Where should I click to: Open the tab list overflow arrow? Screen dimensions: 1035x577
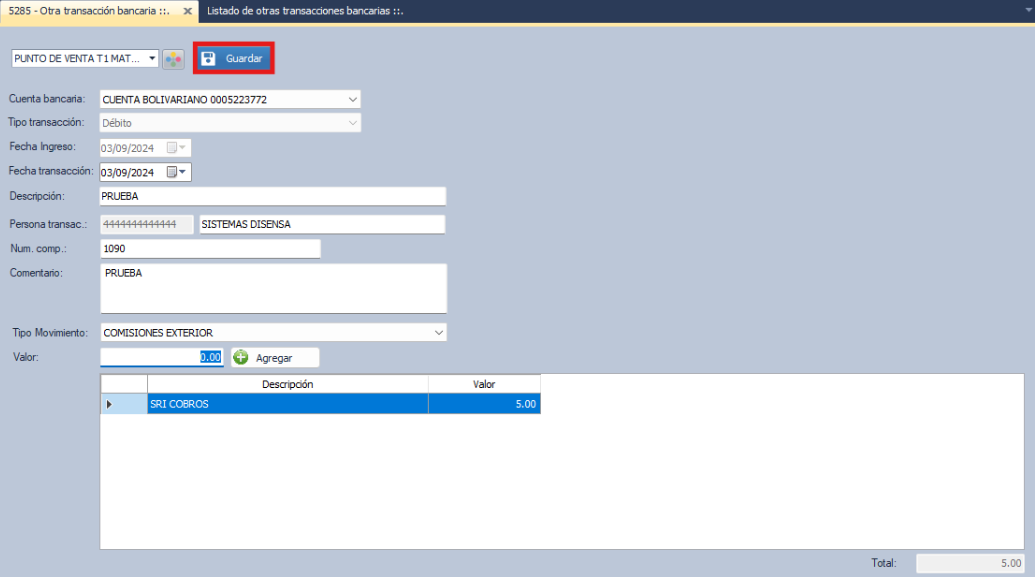coord(1029,10)
